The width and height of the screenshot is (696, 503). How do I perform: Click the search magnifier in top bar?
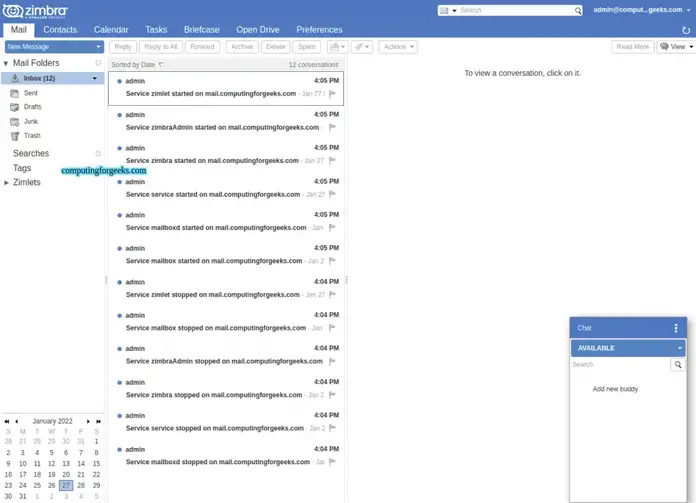click(578, 10)
